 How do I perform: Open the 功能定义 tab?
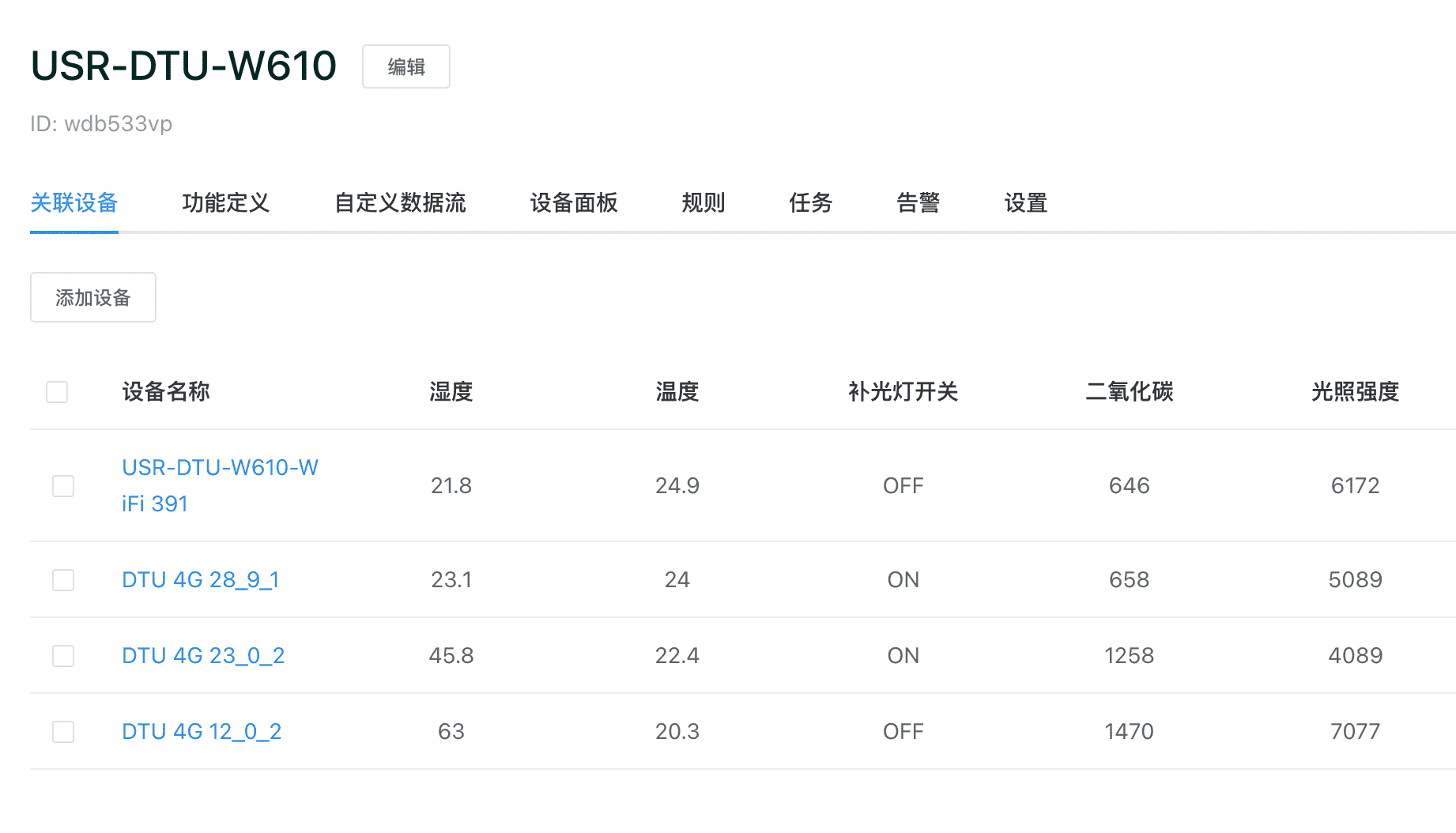[225, 203]
